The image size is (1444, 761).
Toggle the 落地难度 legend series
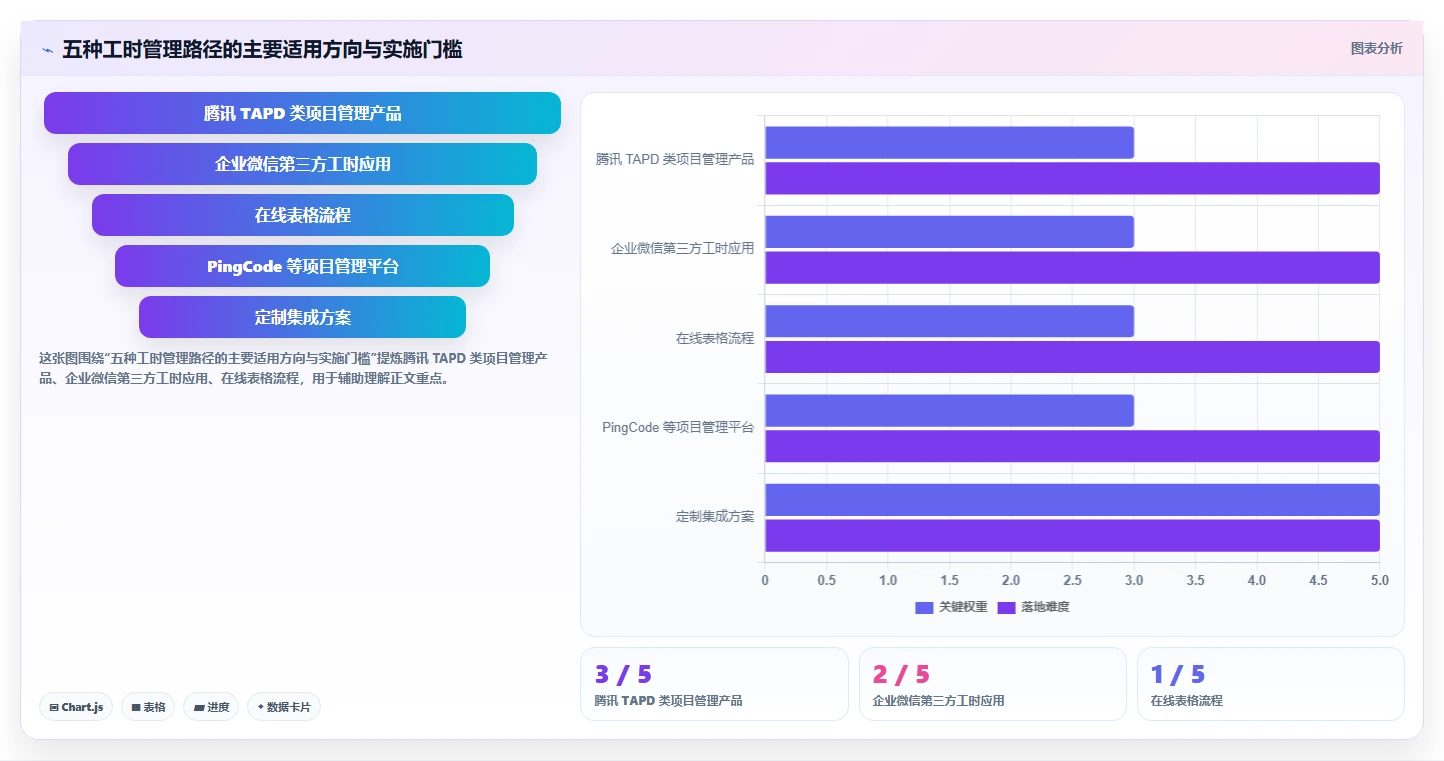(x=1034, y=607)
